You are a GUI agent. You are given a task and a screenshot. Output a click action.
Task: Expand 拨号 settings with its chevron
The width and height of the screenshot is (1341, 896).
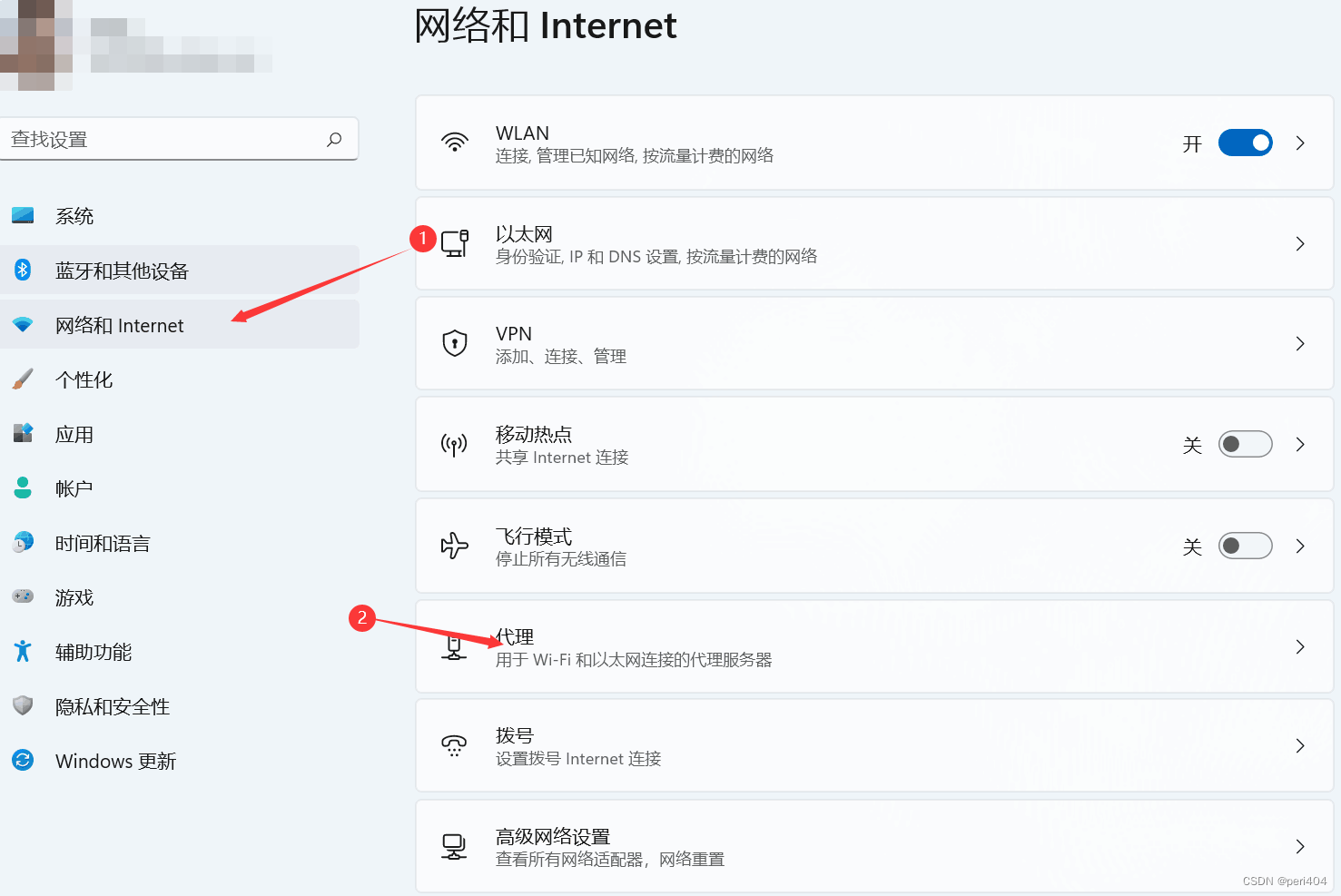click(1300, 745)
